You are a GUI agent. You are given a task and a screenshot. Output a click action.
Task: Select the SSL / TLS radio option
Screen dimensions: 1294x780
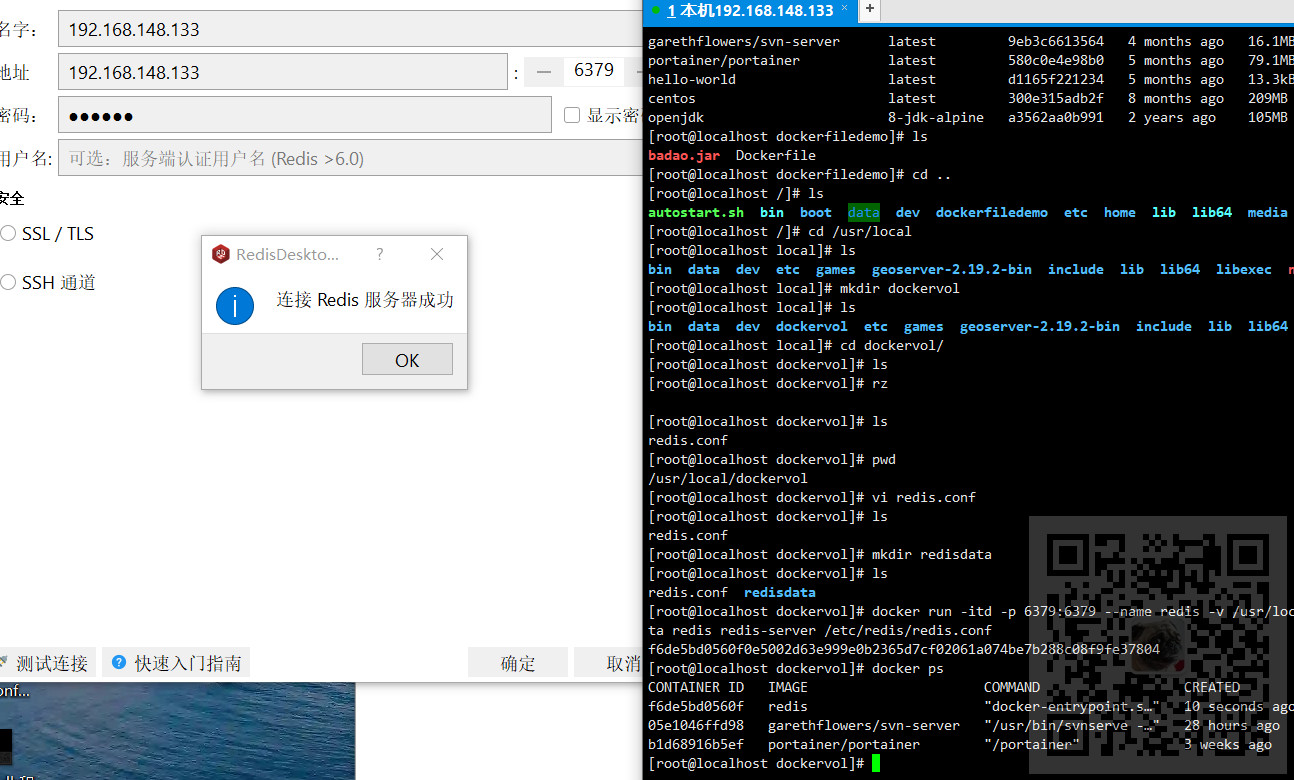click(x=8, y=233)
